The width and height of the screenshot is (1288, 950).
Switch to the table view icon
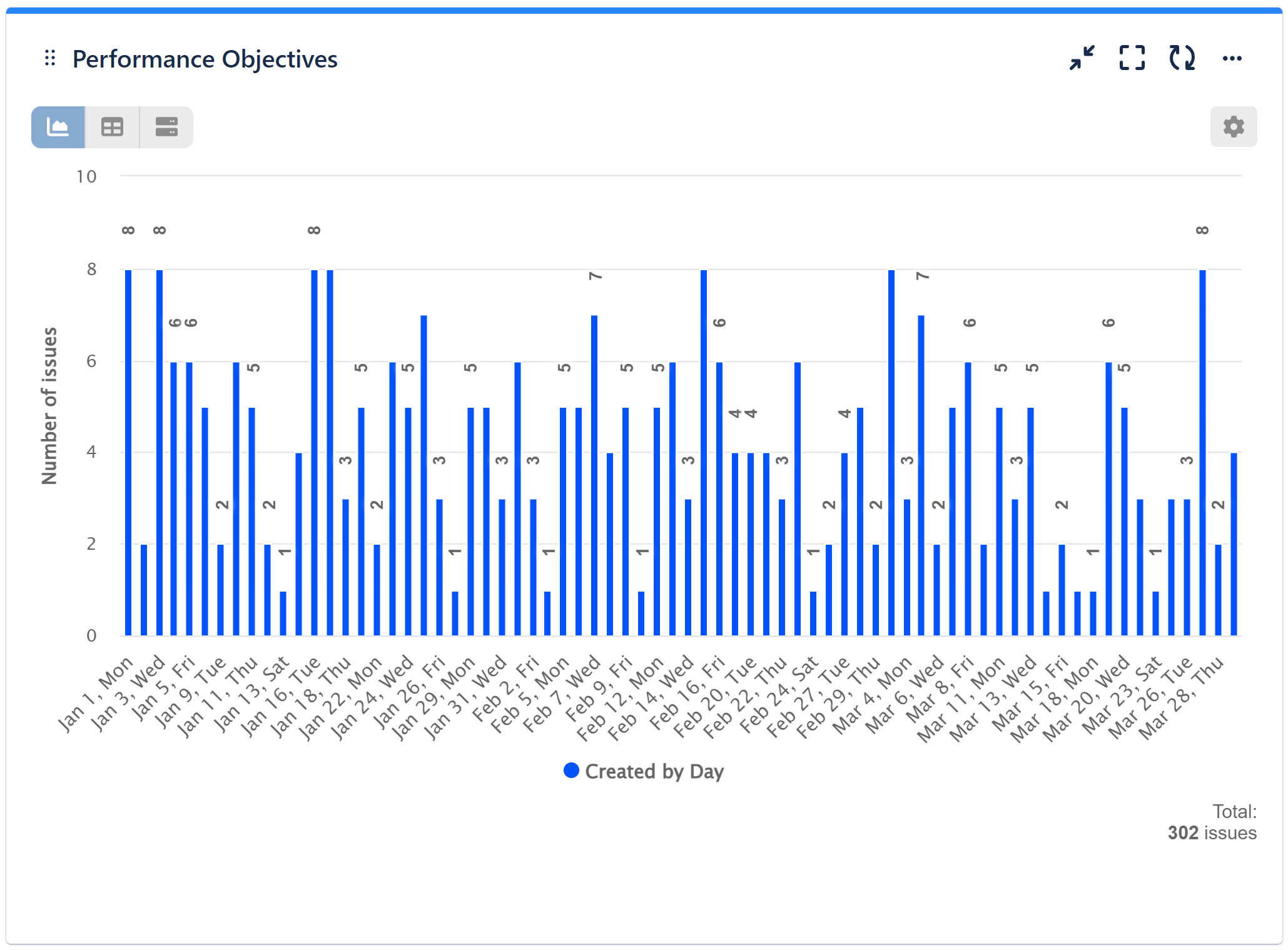pos(111,127)
